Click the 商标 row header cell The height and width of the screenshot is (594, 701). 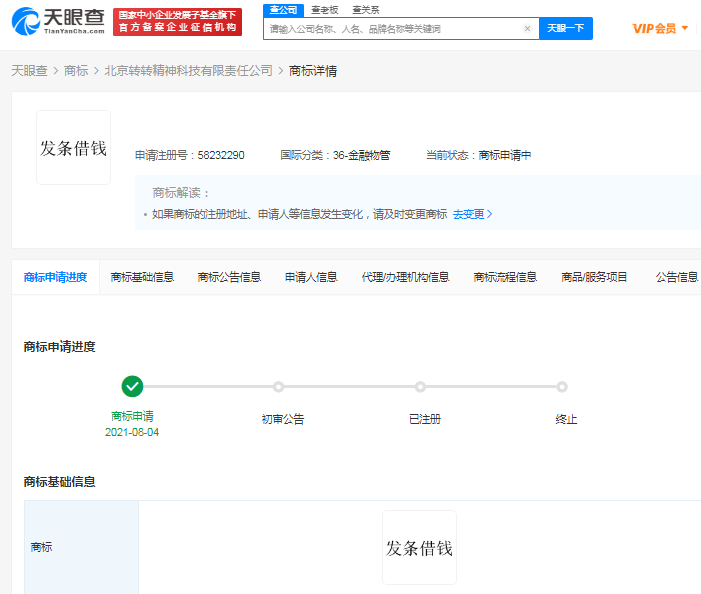(x=81, y=547)
